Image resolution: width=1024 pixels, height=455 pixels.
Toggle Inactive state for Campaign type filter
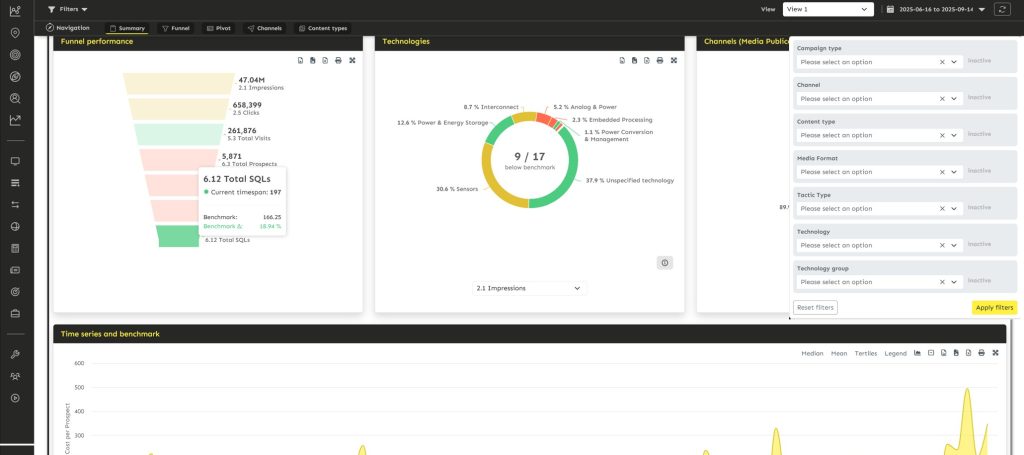(979, 61)
